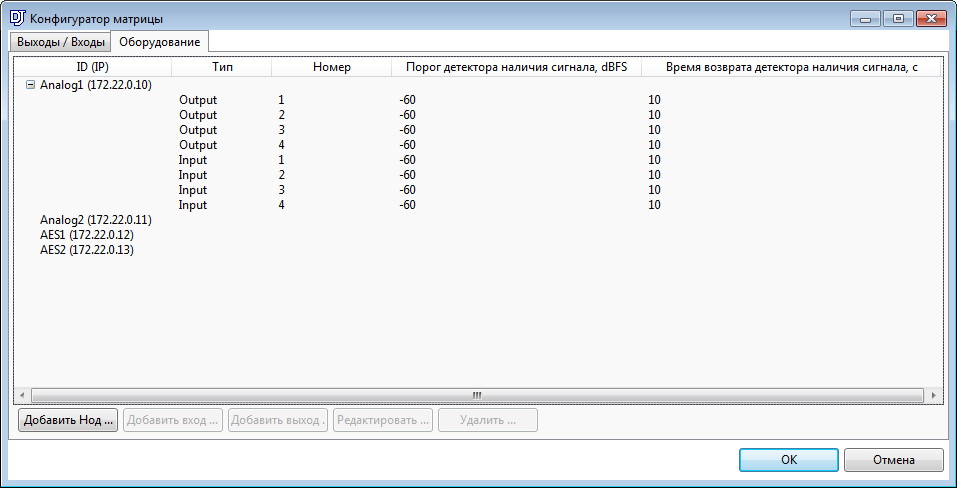The image size is (957, 488).
Task: Click the Добавить Нод button
Action: (x=68, y=420)
